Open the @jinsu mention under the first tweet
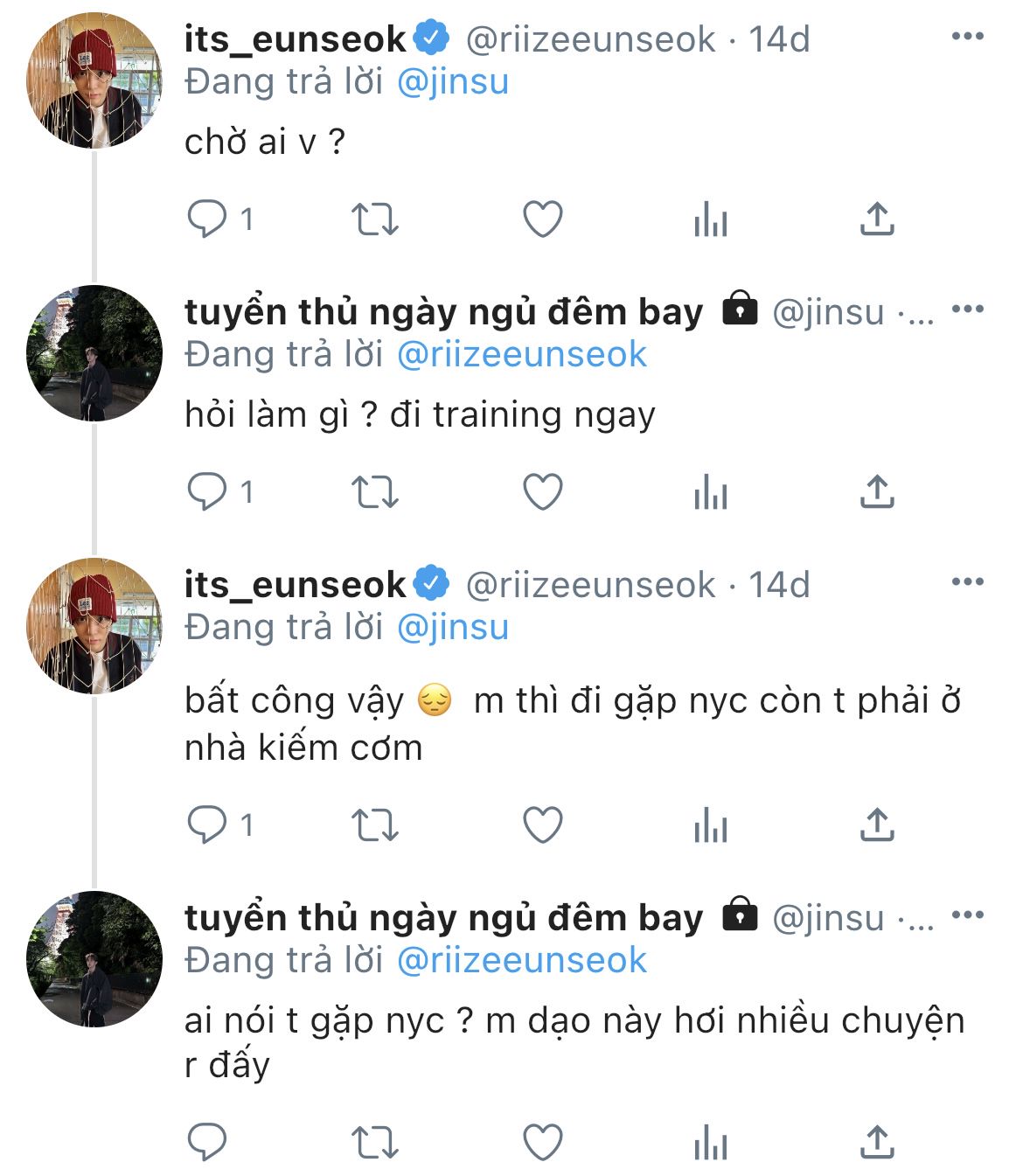Image resolution: width=1023 pixels, height=1176 pixels. pos(453,81)
